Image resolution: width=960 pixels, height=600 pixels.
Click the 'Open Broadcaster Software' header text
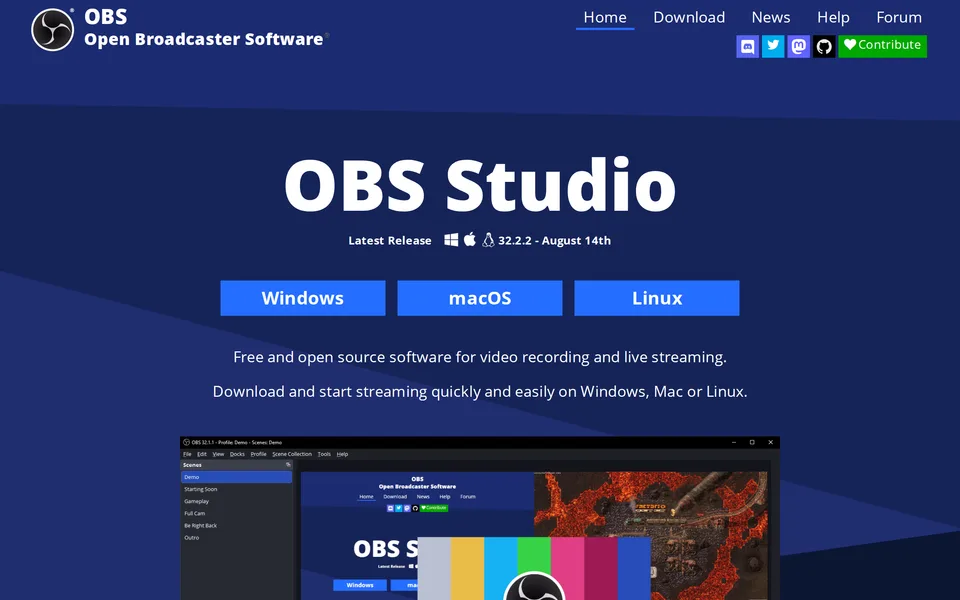click(x=203, y=39)
